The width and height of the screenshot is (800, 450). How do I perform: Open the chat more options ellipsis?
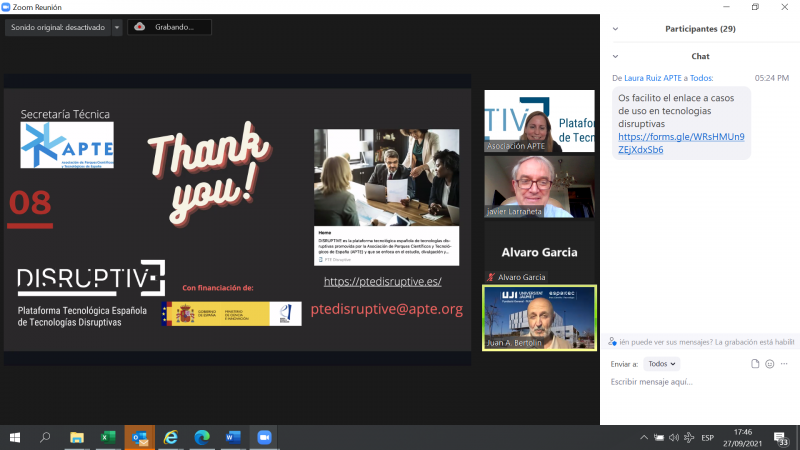(785, 364)
